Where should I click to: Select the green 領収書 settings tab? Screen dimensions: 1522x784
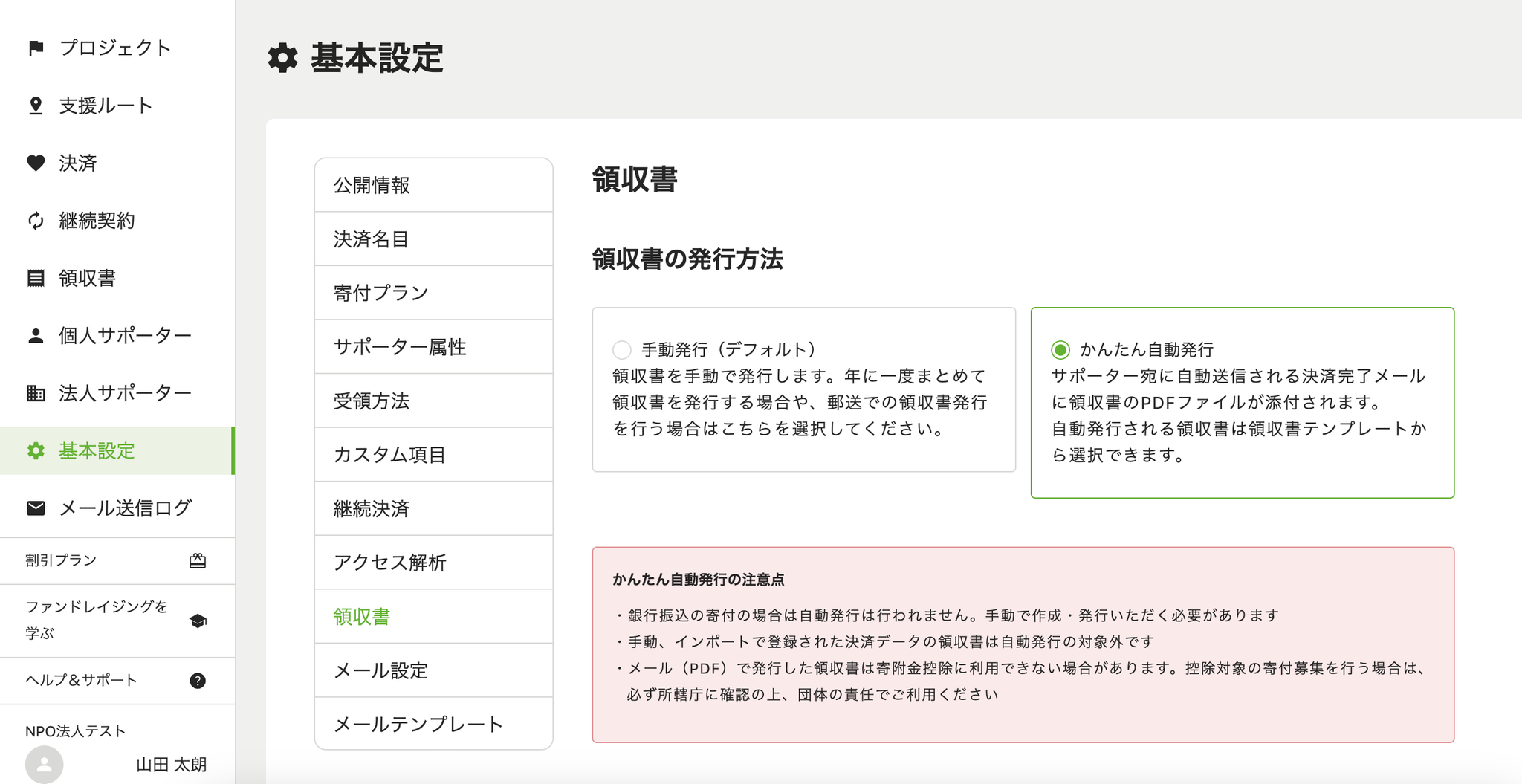pos(434,616)
